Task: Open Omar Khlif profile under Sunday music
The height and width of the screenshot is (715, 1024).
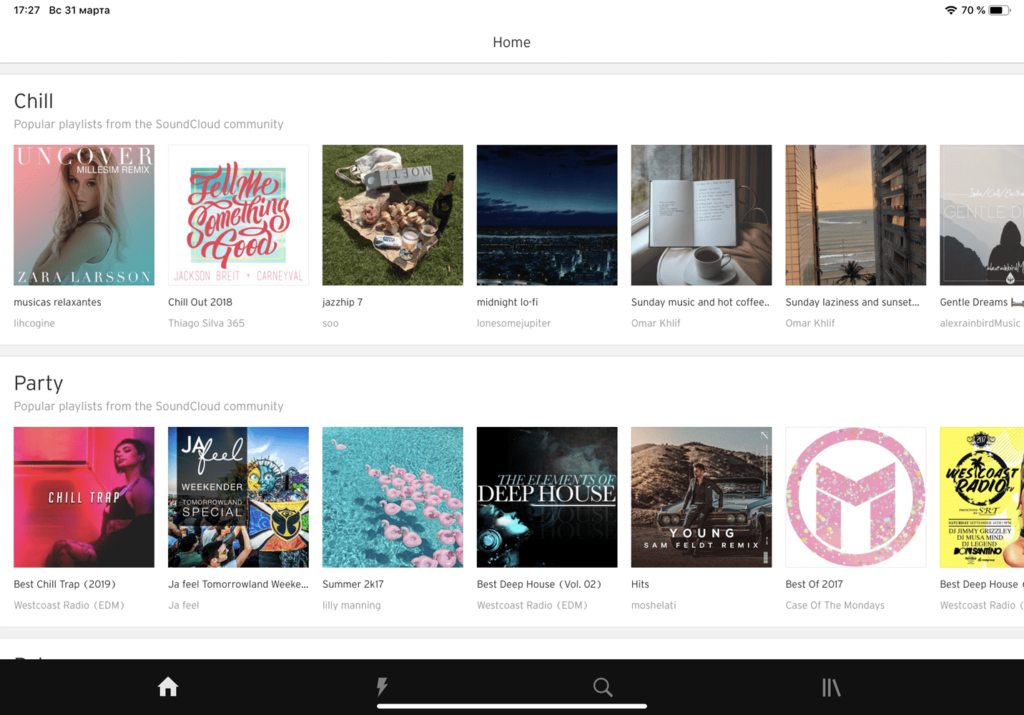Action: point(656,323)
